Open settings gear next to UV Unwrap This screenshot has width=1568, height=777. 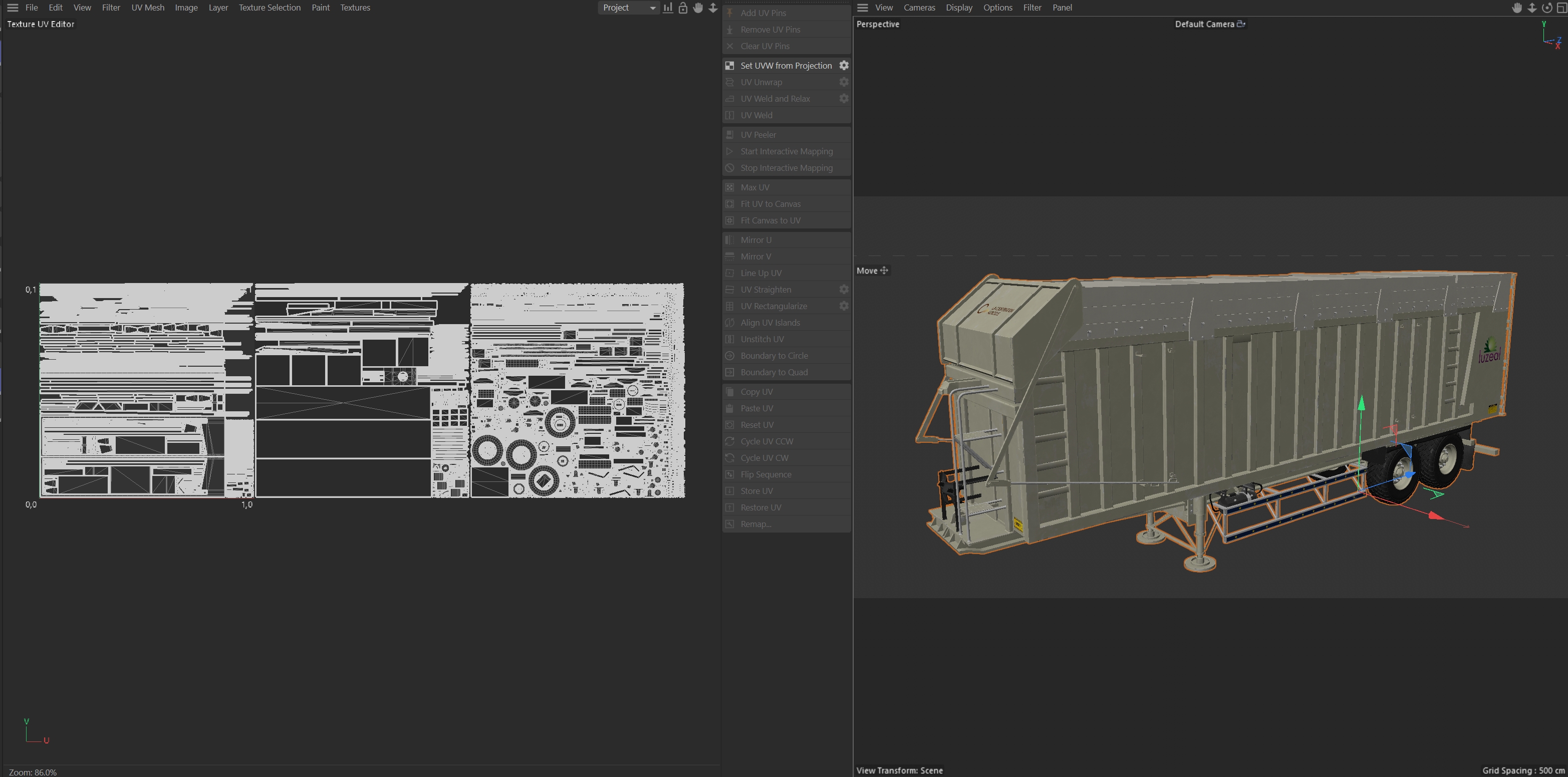(x=844, y=82)
